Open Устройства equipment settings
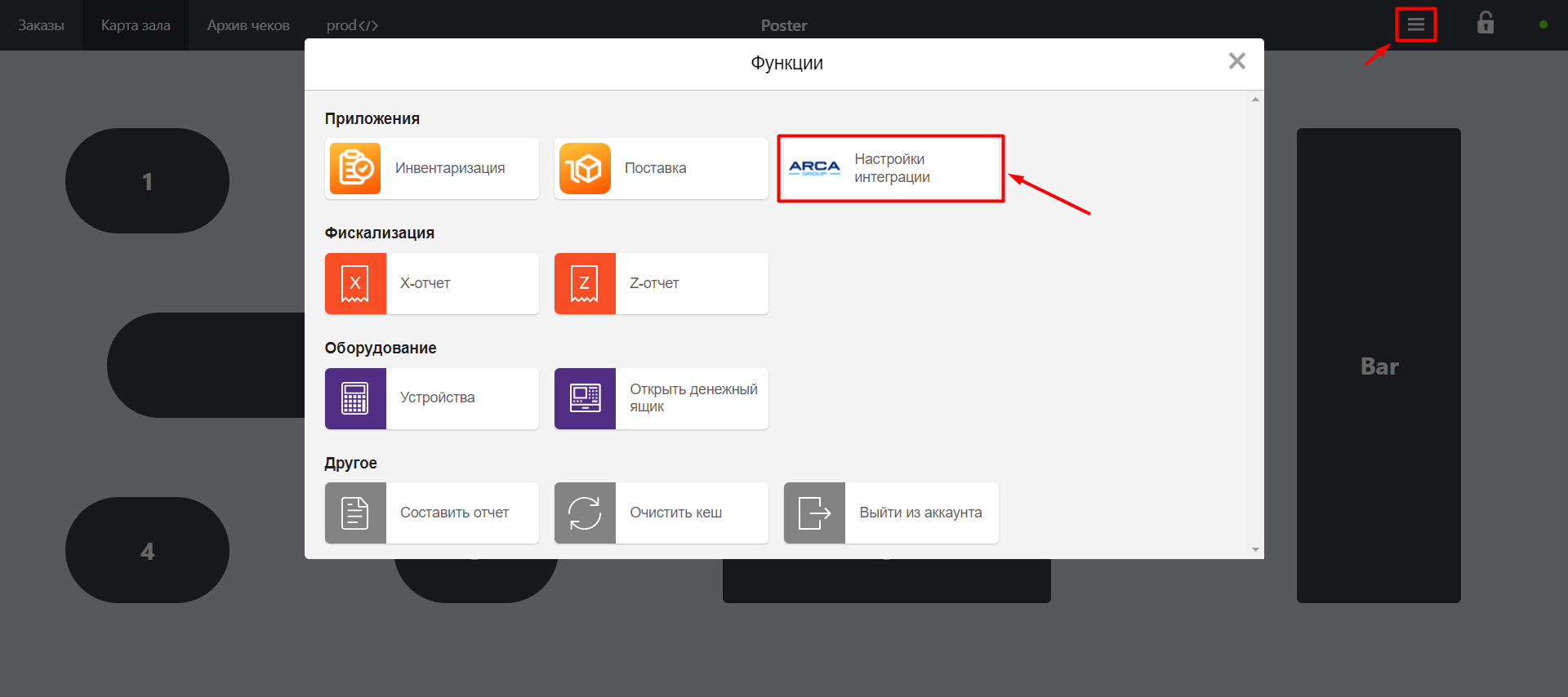 tap(431, 398)
